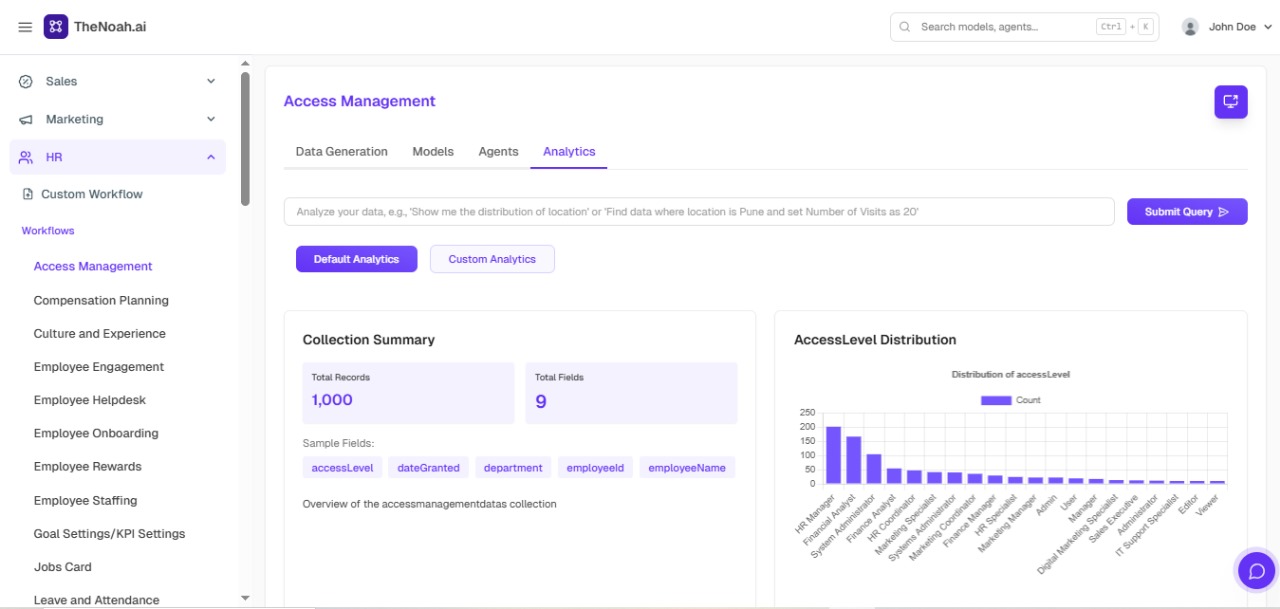Click the analytics query input field
The width and height of the screenshot is (1280, 609).
(700, 211)
